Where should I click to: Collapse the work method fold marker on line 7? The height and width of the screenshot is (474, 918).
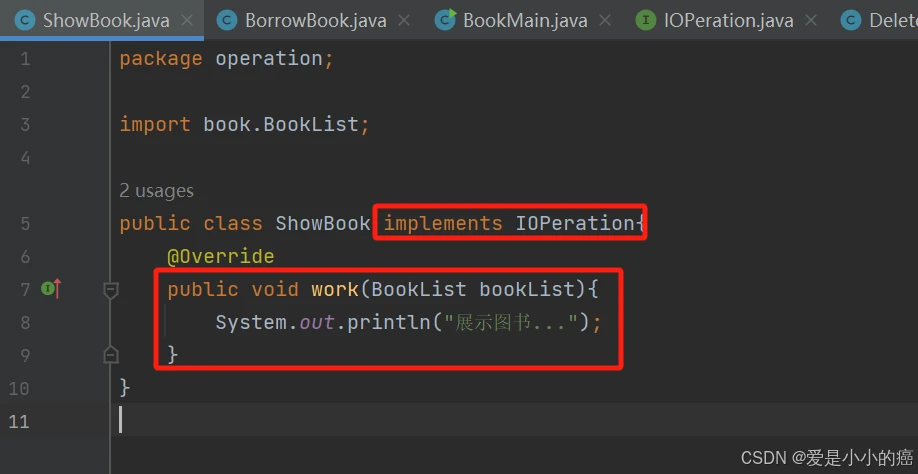coord(111,290)
